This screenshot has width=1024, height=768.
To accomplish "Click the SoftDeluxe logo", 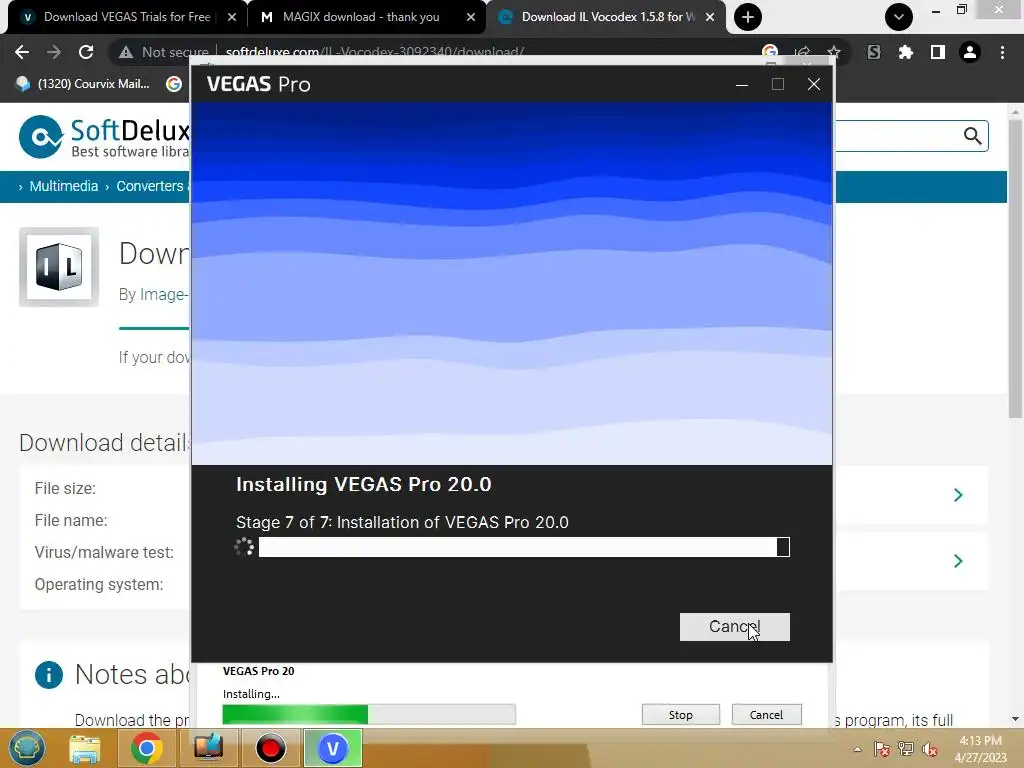I will pyautogui.click(x=104, y=137).
